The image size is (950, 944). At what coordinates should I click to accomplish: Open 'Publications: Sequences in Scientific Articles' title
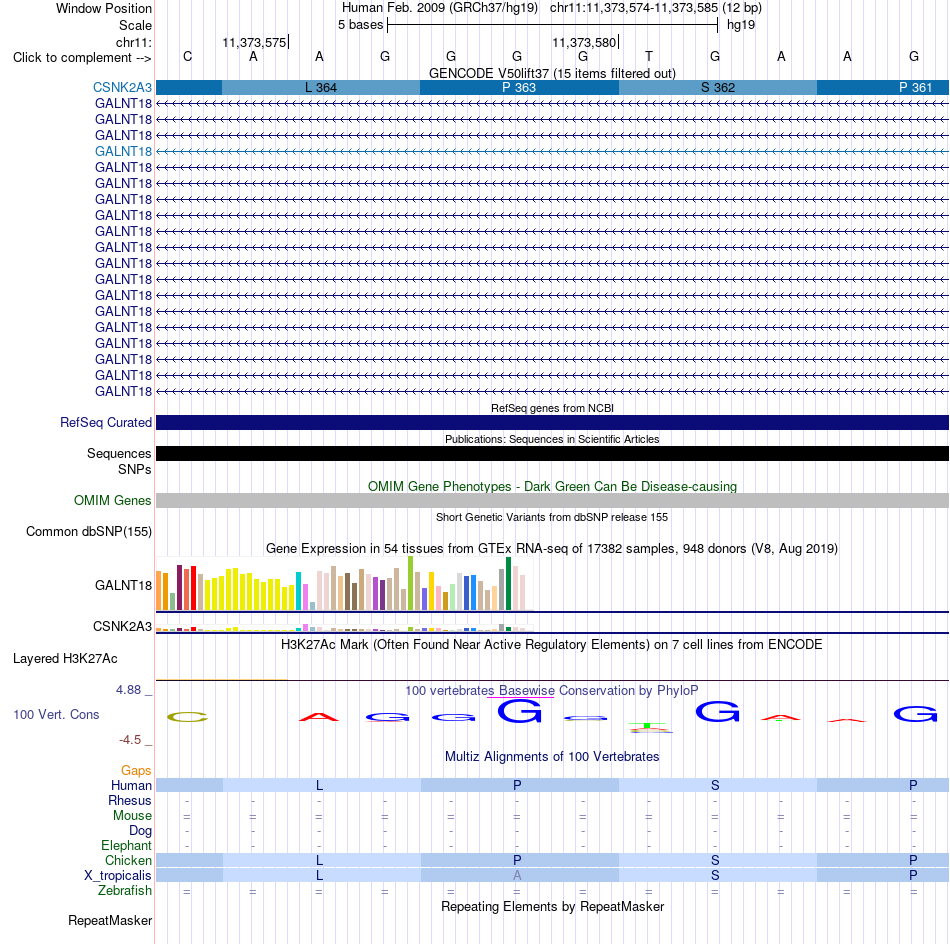point(552,439)
